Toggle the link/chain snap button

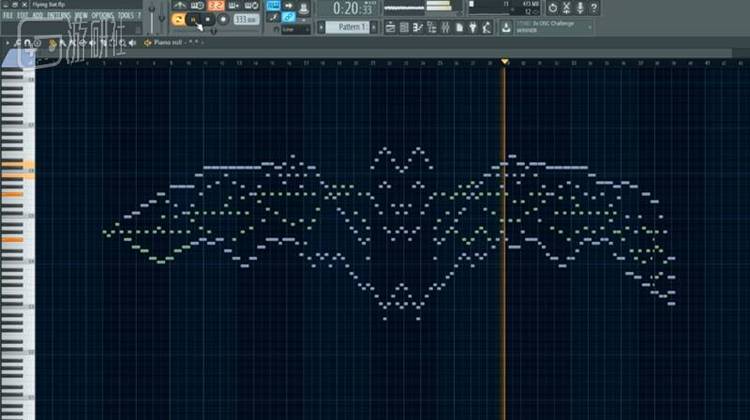click(289, 17)
